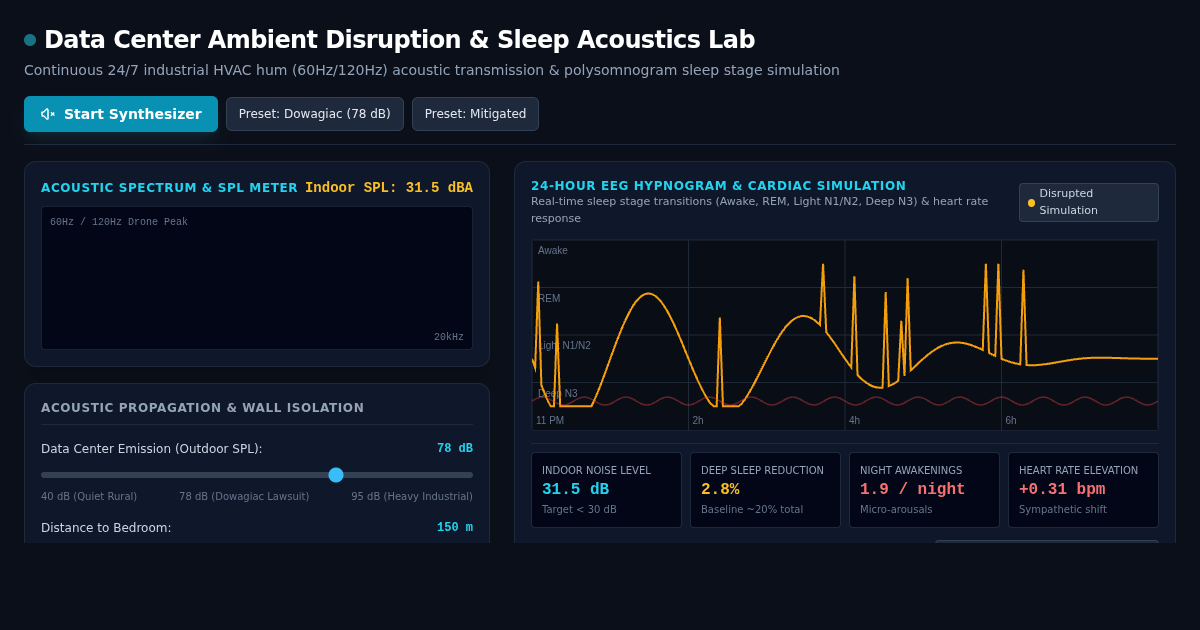
Task: Click the hypnogram sleep stage chart
Action: tap(845, 335)
